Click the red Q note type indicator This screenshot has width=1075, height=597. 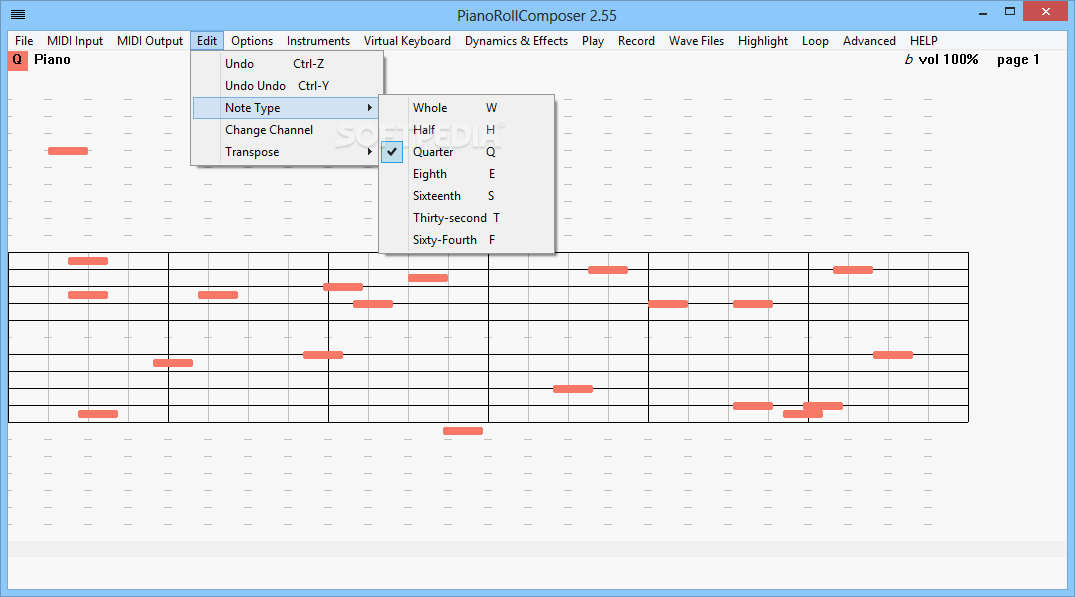pyautogui.click(x=17, y=60)
